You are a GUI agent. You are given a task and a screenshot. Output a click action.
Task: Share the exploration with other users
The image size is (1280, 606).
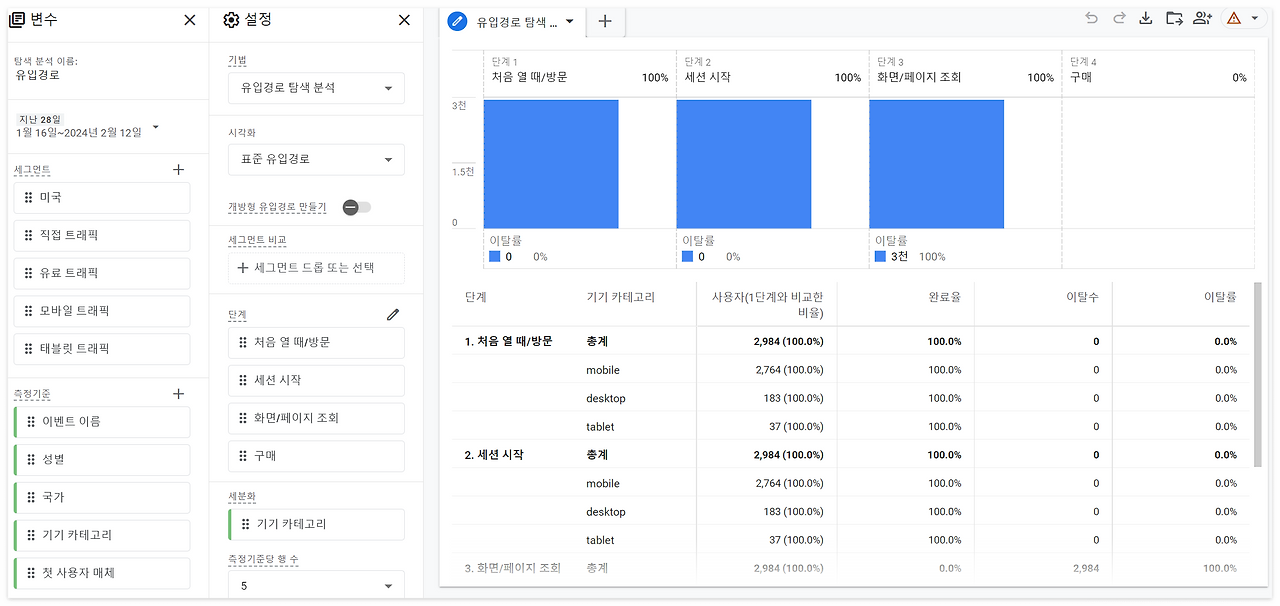(1202, 18)
